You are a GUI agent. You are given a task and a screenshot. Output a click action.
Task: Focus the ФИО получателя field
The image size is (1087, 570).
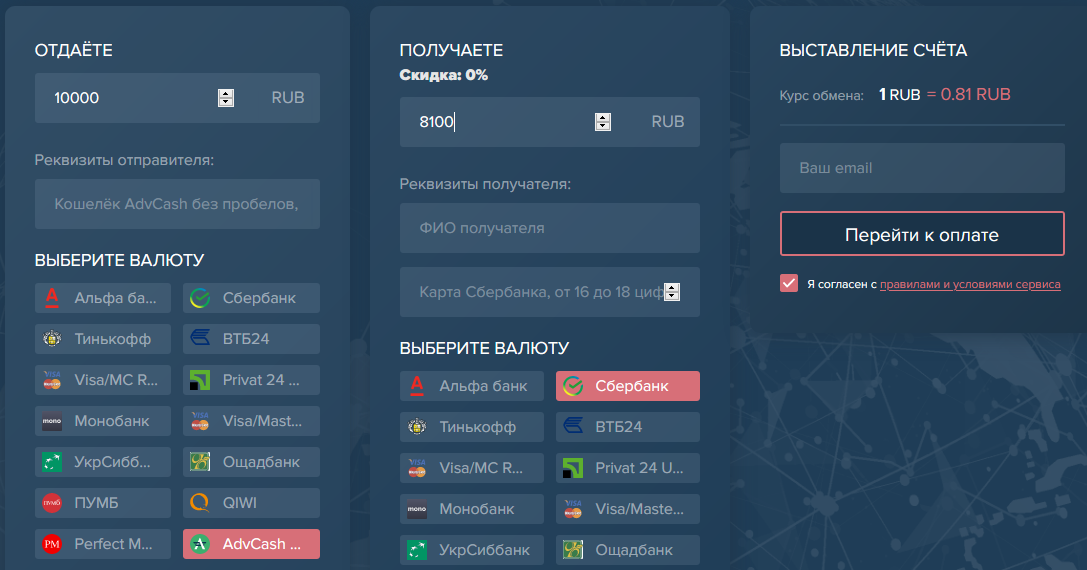coord(549,228)
